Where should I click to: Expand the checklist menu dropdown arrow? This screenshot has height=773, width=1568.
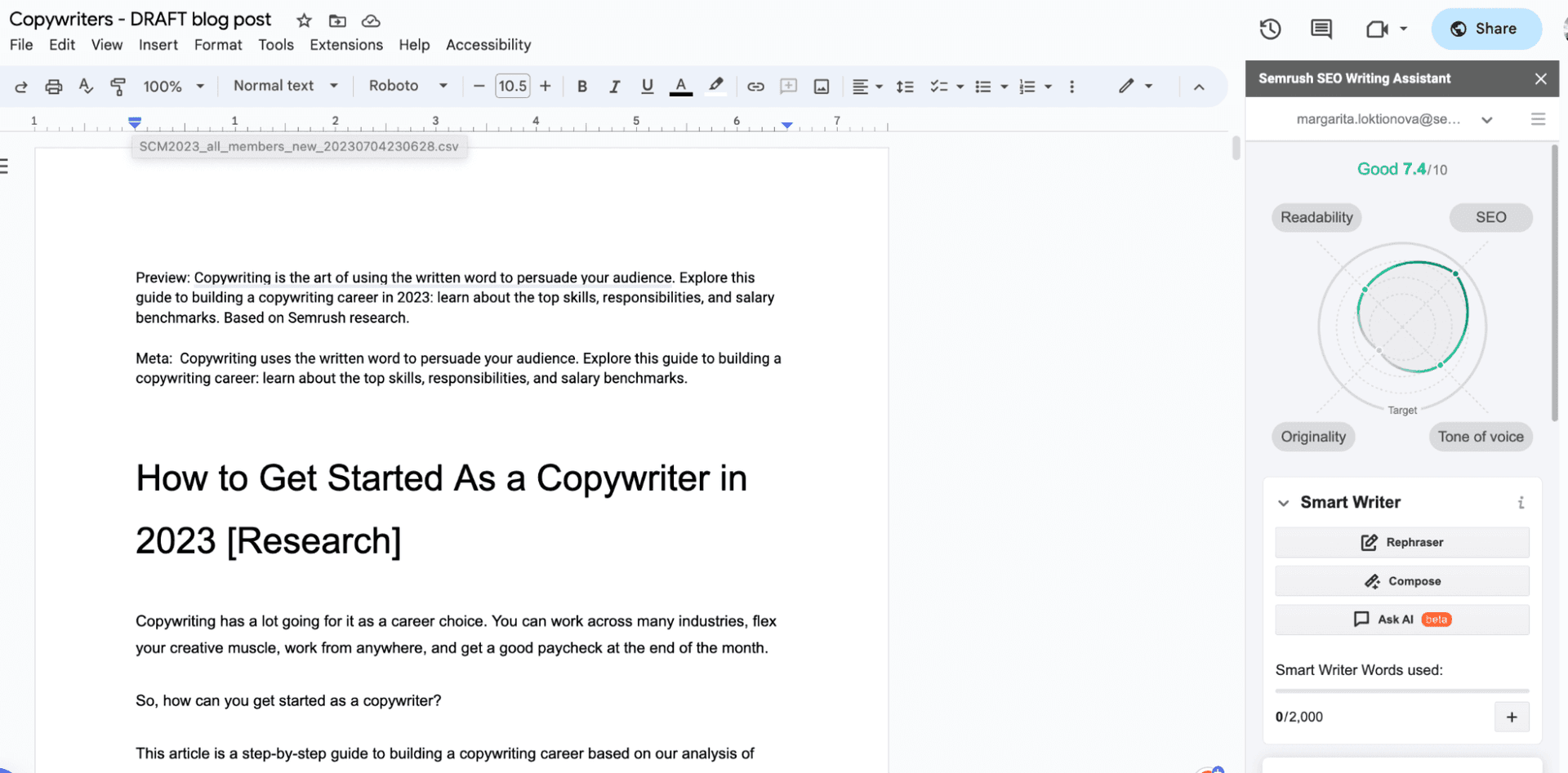point(960,87)
